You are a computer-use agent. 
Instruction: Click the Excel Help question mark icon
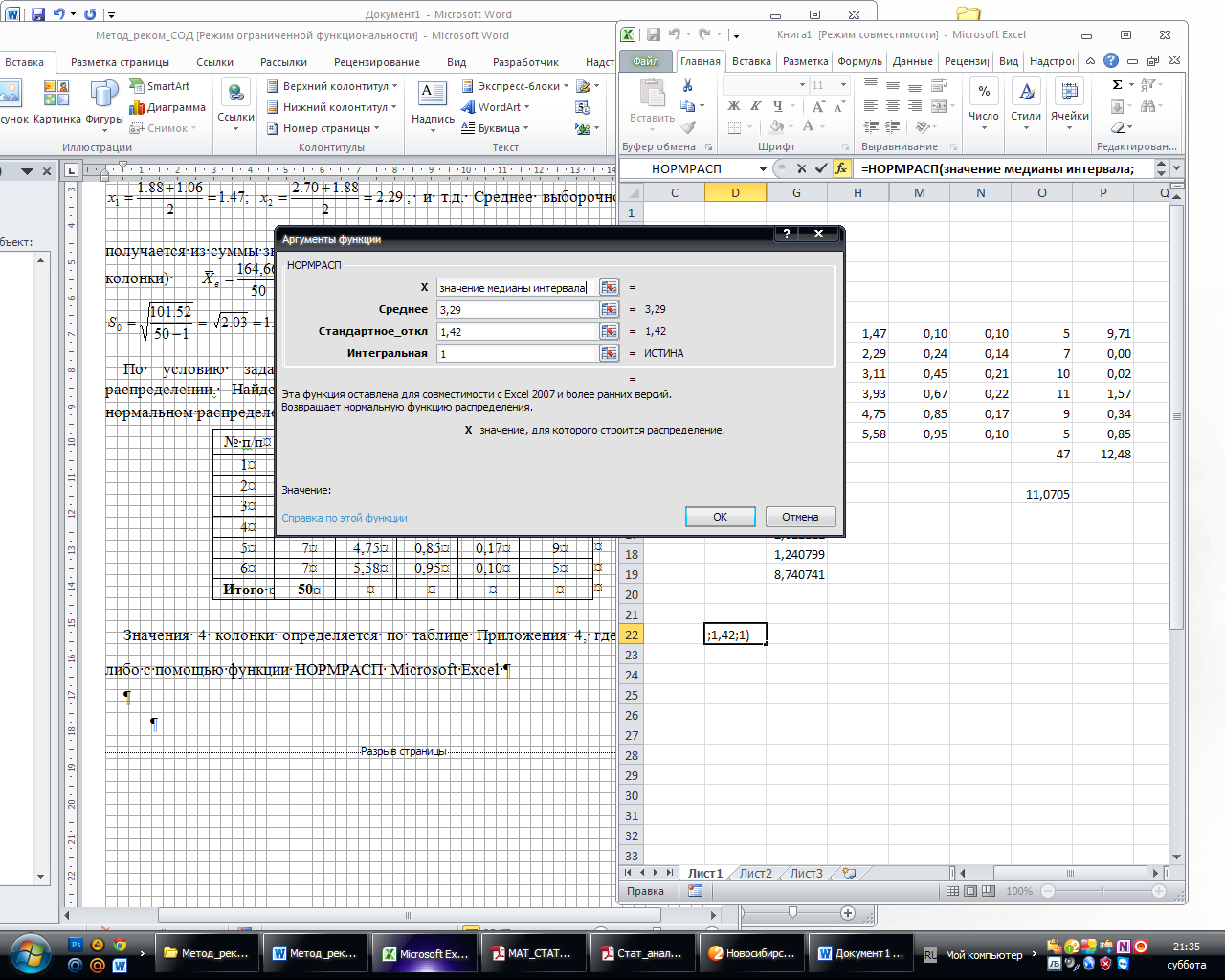tap(1110, 60)
